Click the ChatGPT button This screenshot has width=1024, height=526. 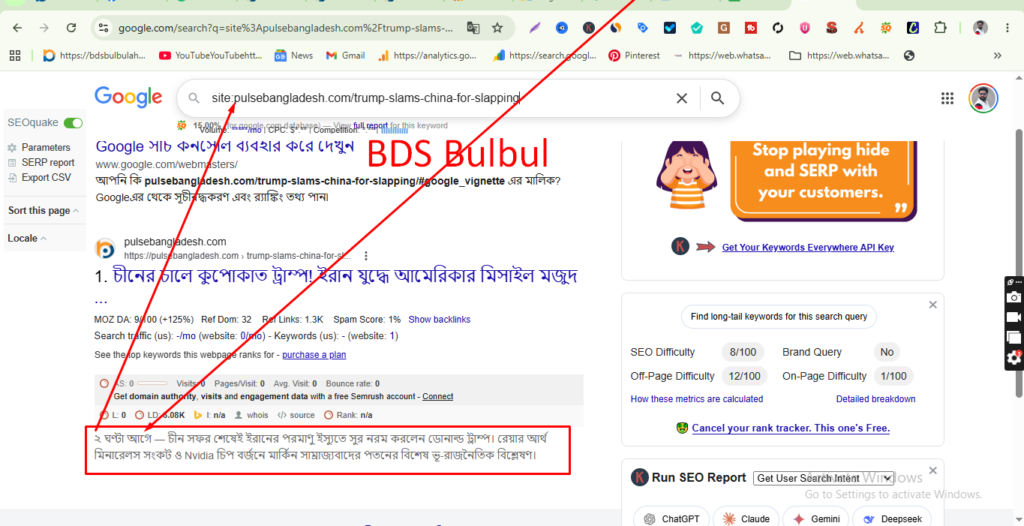coord(671,519)
